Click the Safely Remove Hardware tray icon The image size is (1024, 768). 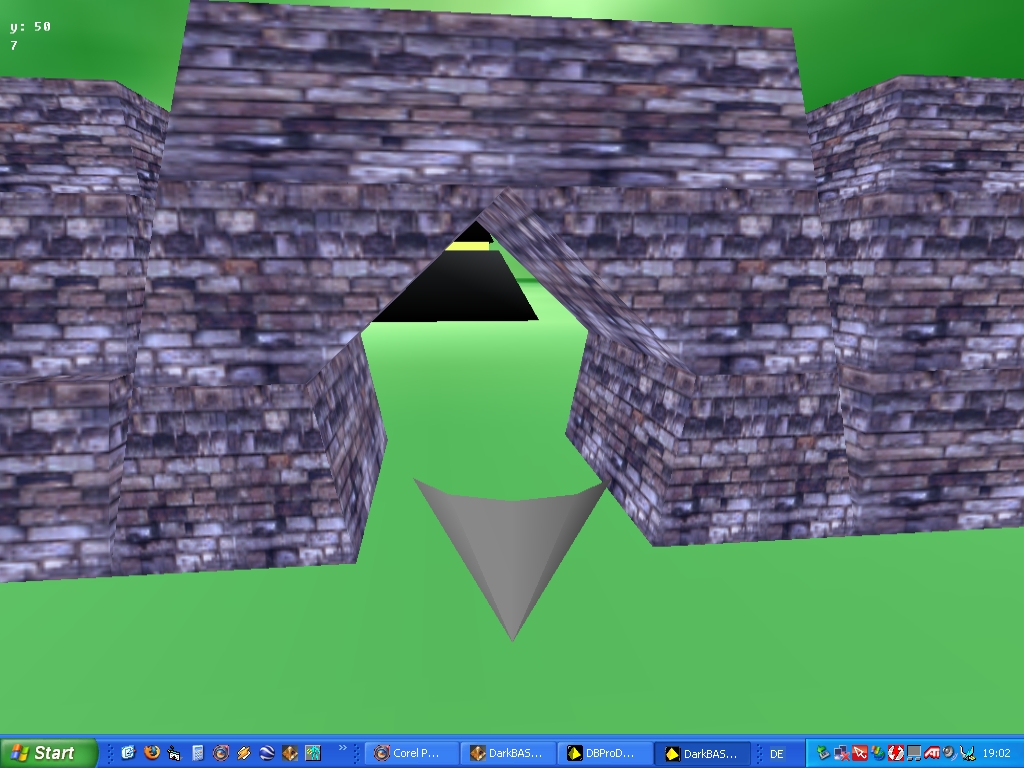(823, 753)
